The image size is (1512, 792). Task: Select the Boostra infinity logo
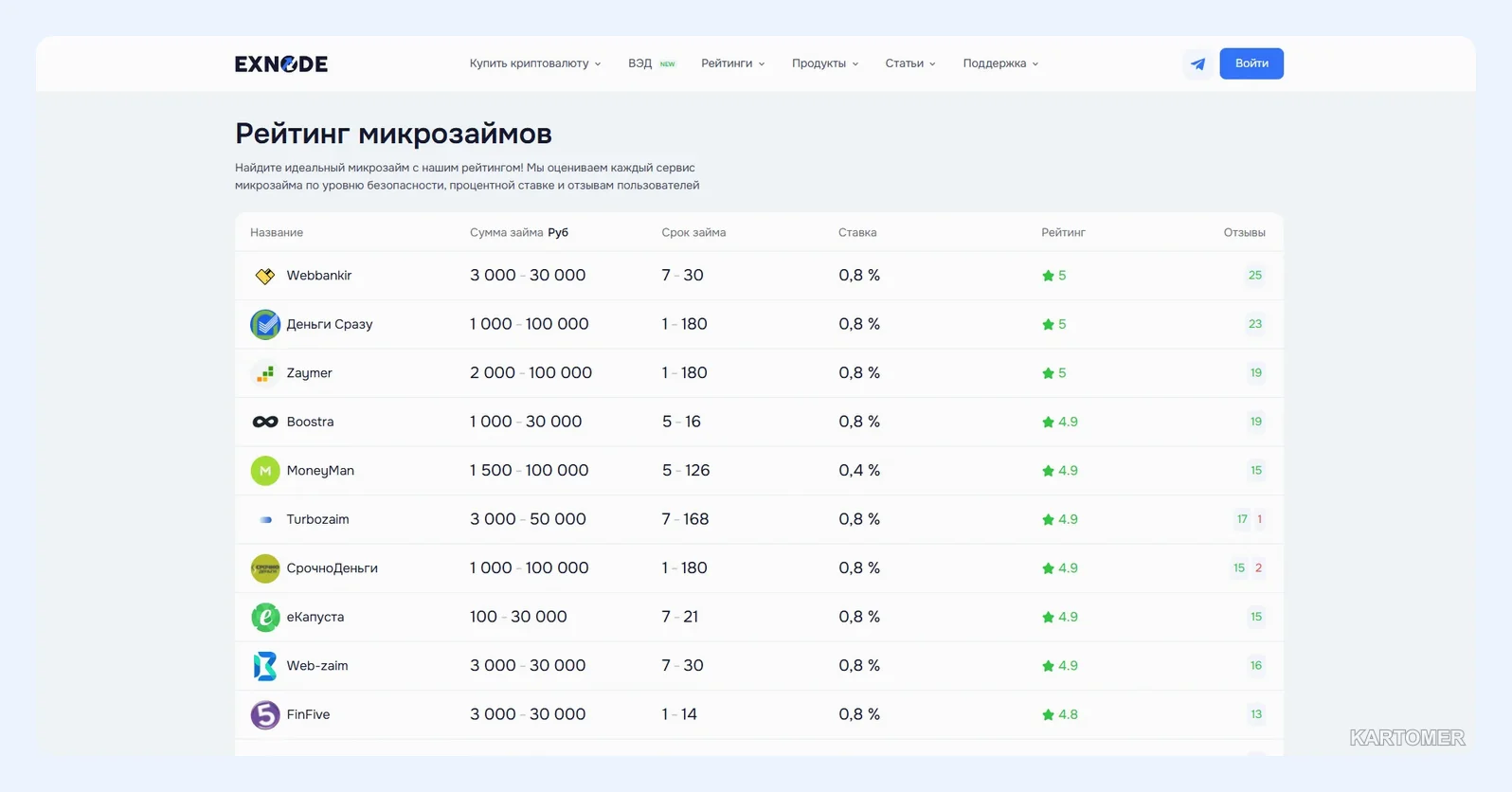click(x=265, y=422)
